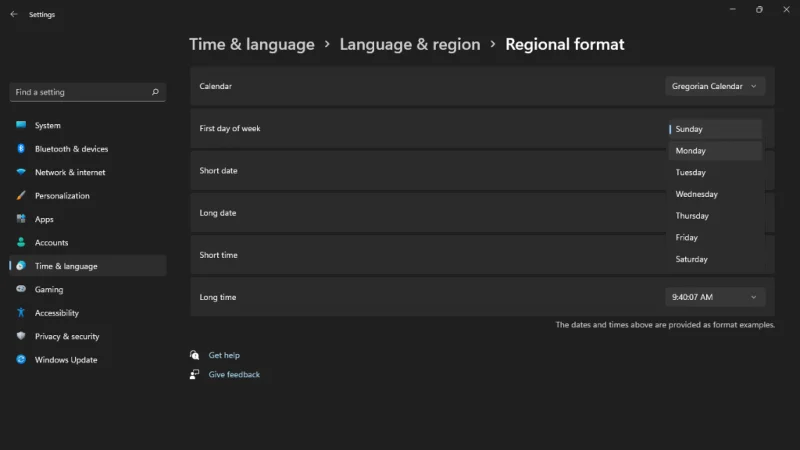
Task: Open the System settings category
Action: click(x=88, y=125)
